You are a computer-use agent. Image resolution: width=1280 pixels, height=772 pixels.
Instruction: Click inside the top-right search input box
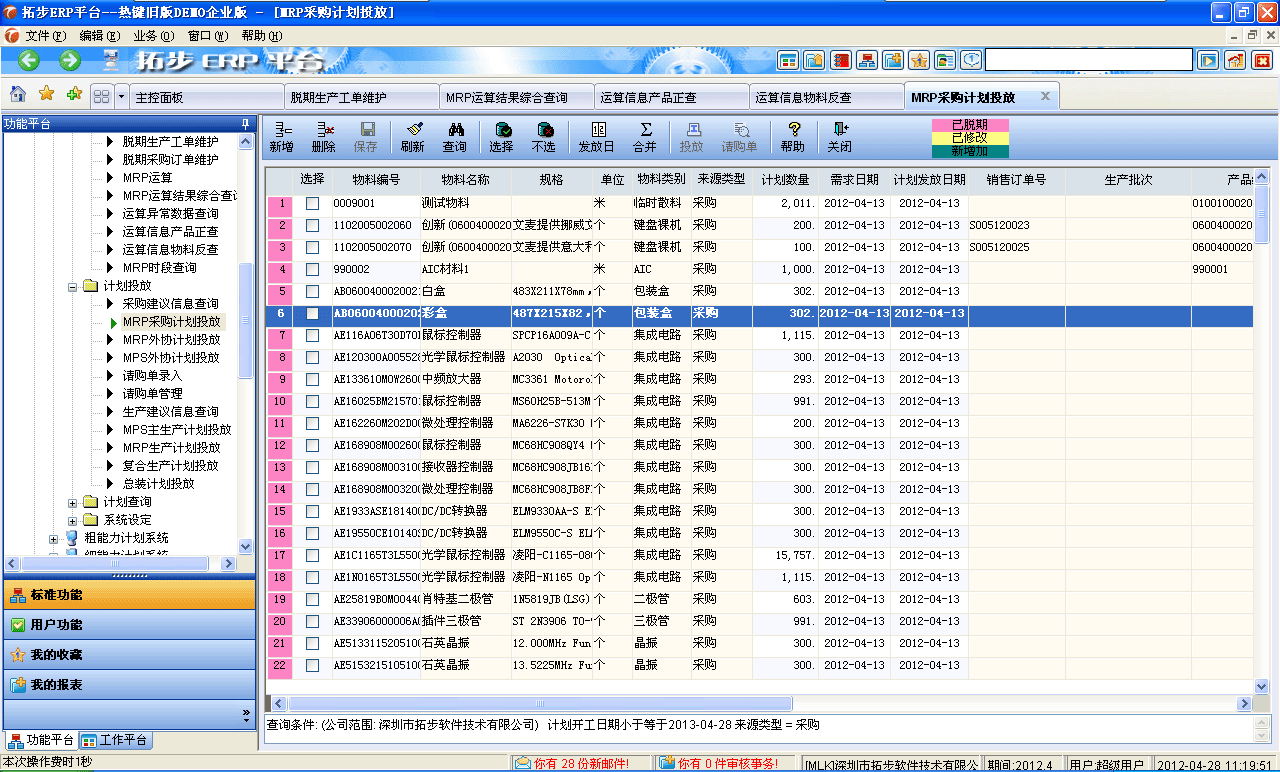pos(1090,58)
